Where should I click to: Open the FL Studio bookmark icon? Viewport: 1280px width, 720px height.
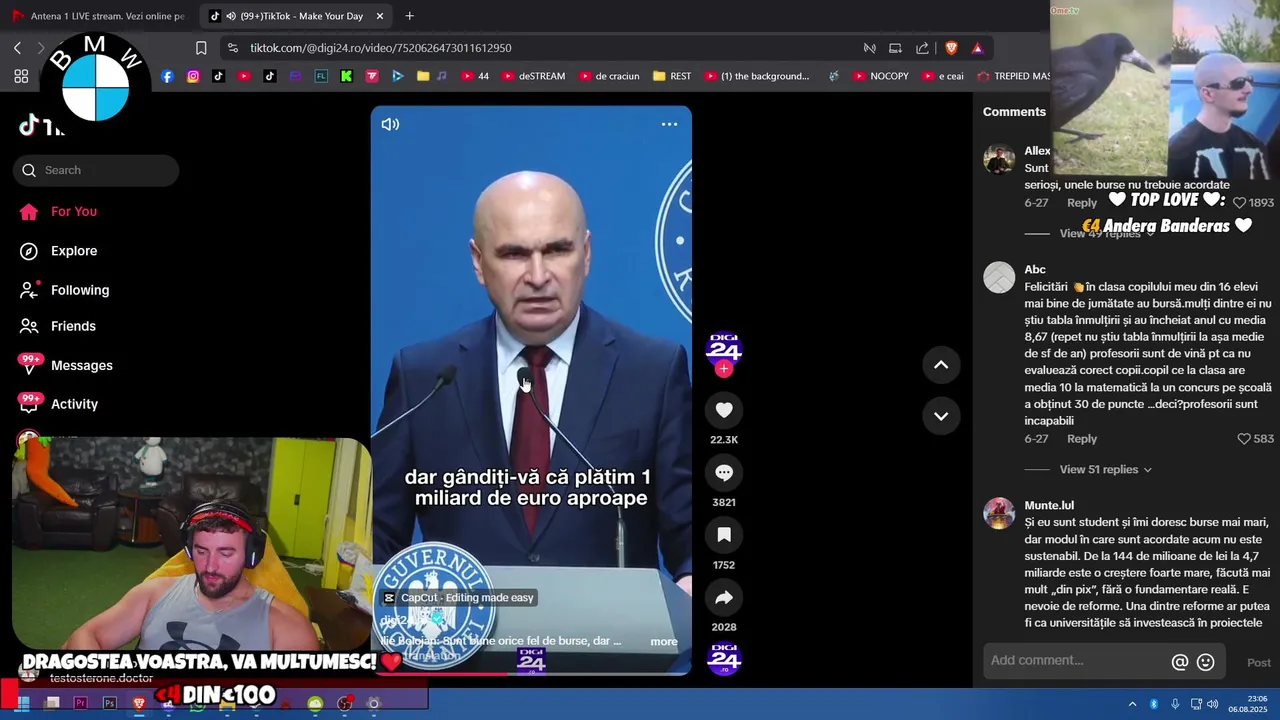(x=321, y=76)
